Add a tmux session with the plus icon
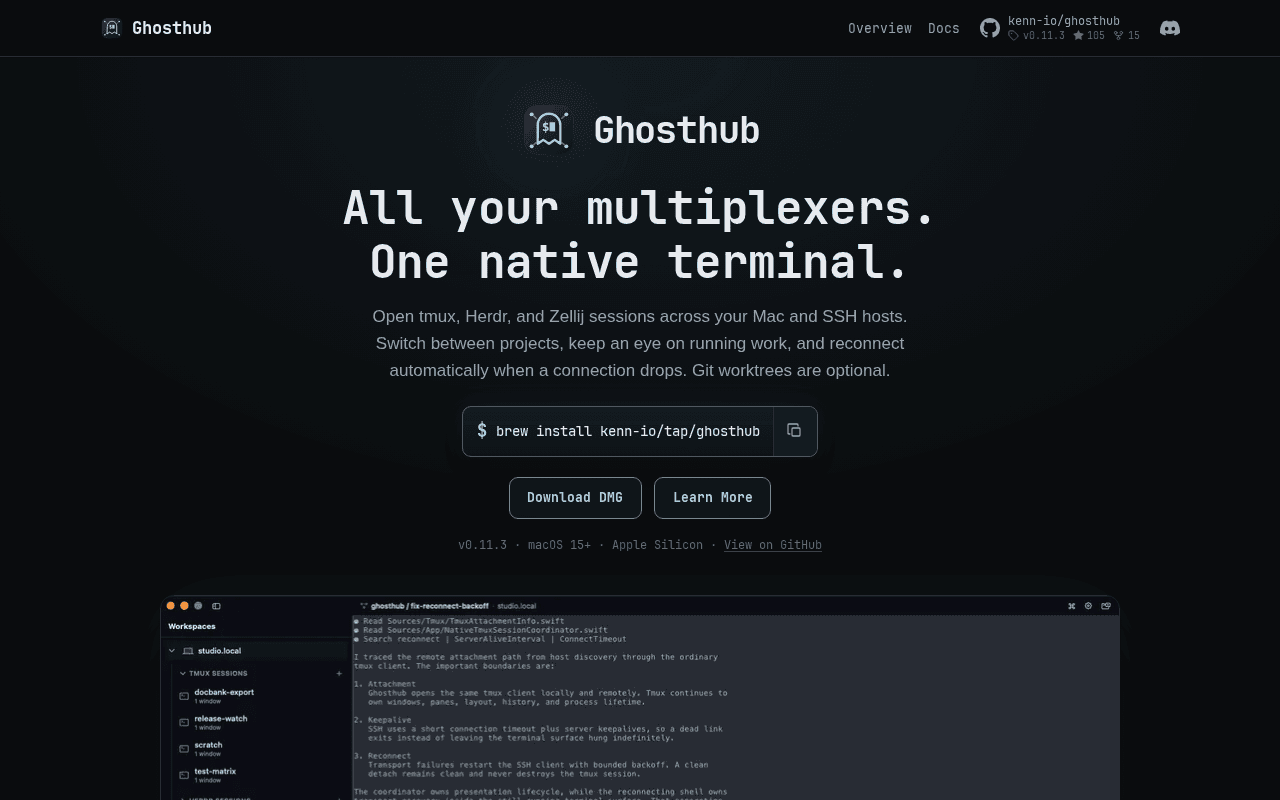 coord(339,674)
